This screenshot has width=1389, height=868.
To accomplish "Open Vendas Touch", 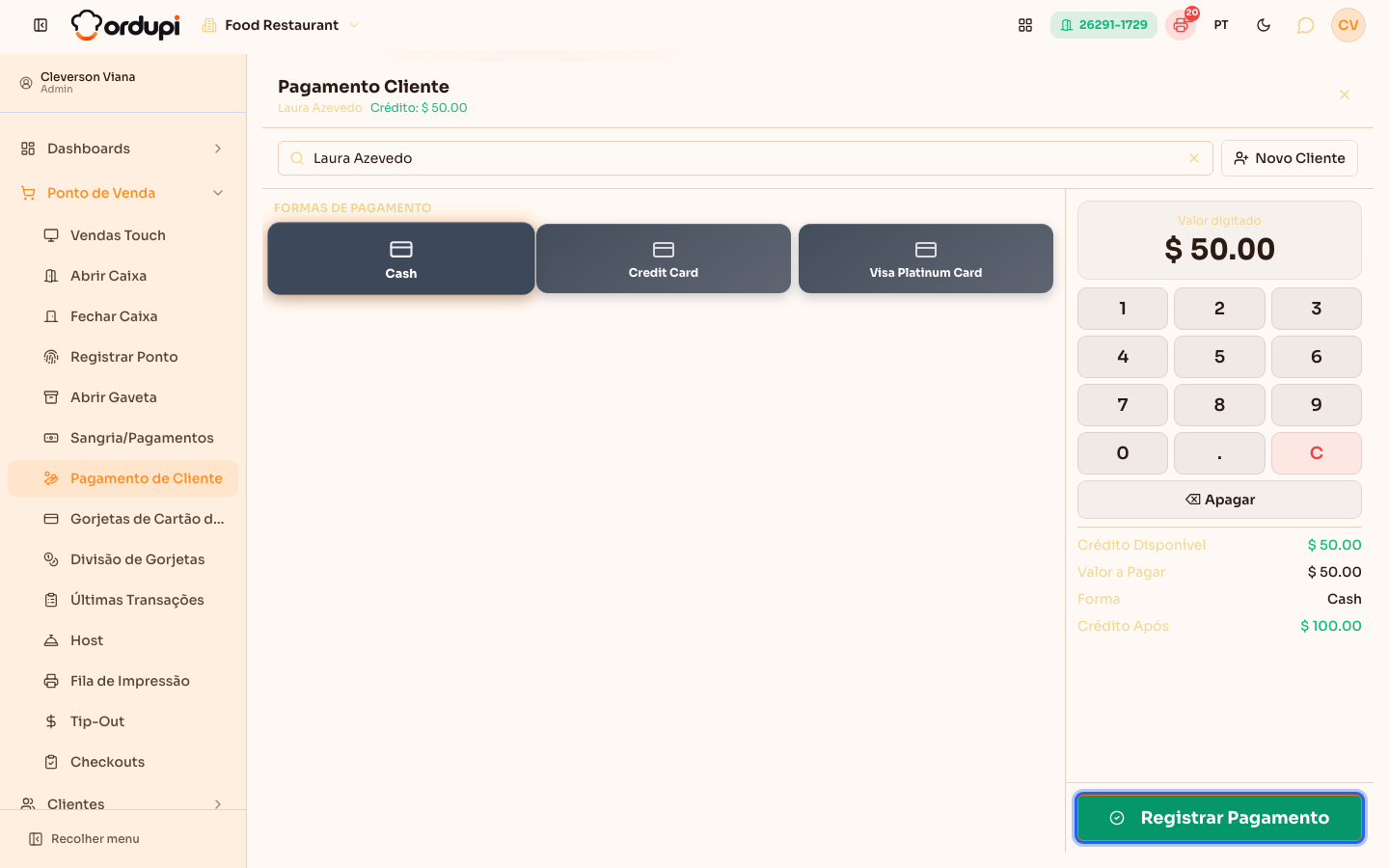I will (x=123, y=235).
